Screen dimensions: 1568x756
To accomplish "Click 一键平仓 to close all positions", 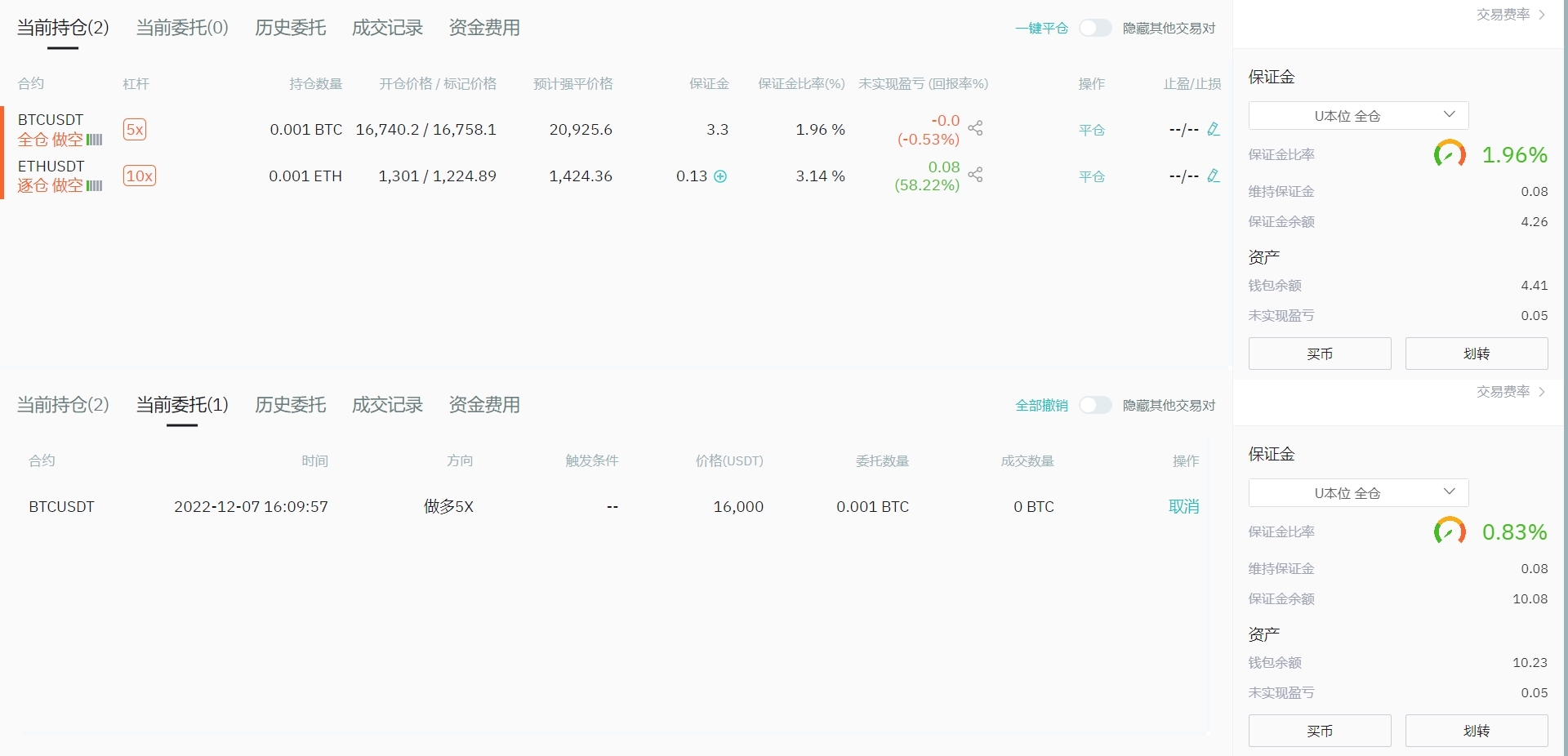I will pos(1041,29).
